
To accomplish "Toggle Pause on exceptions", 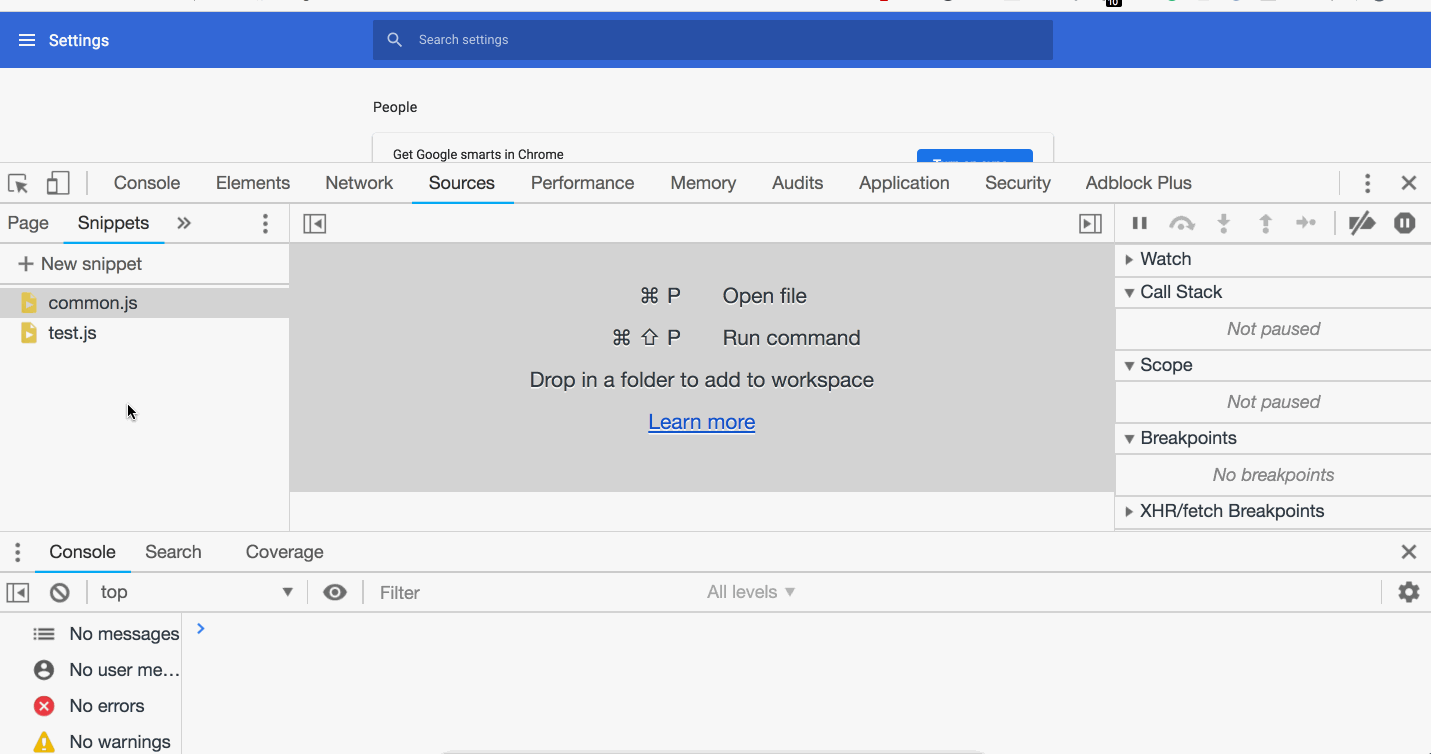I will tap(1404, 223).
